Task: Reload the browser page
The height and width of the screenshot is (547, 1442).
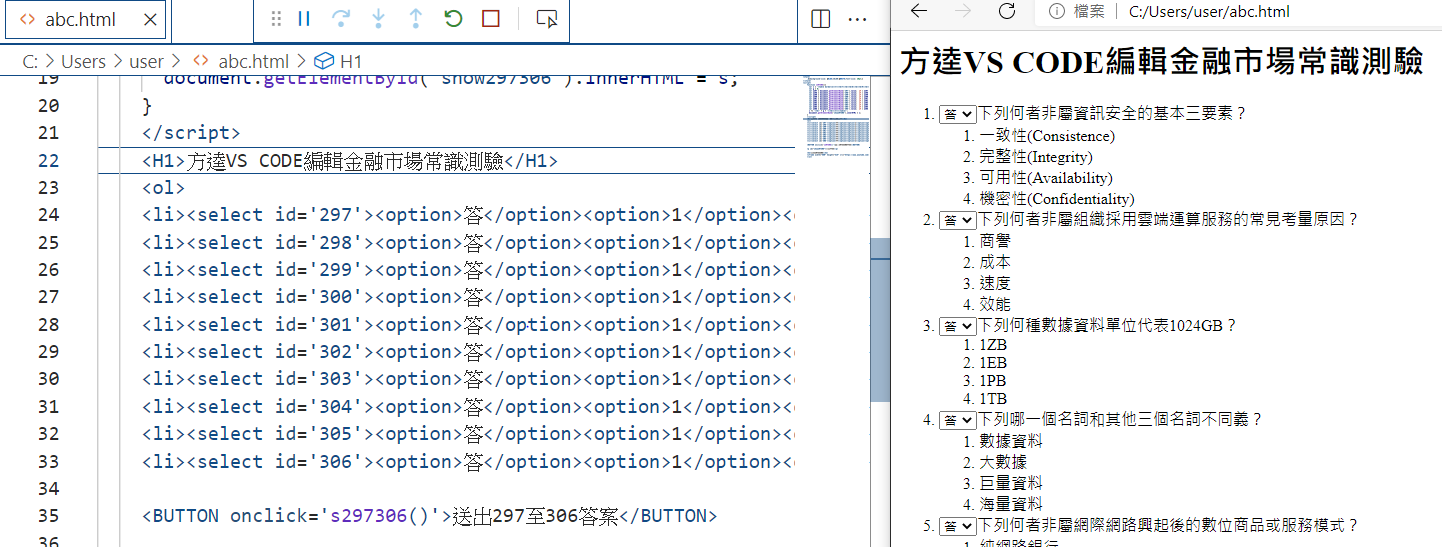Action: 1007,11
